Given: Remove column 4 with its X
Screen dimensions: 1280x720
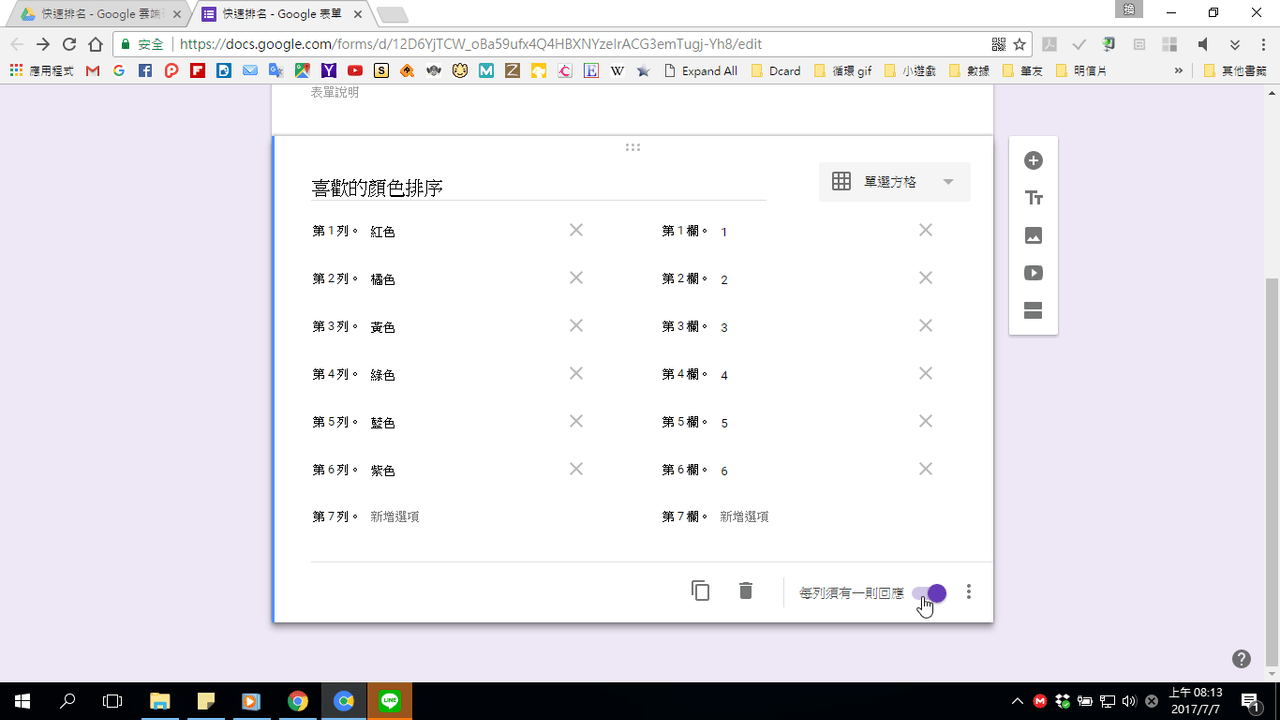Looking at the screenshot, I should [x=925, y=373].
